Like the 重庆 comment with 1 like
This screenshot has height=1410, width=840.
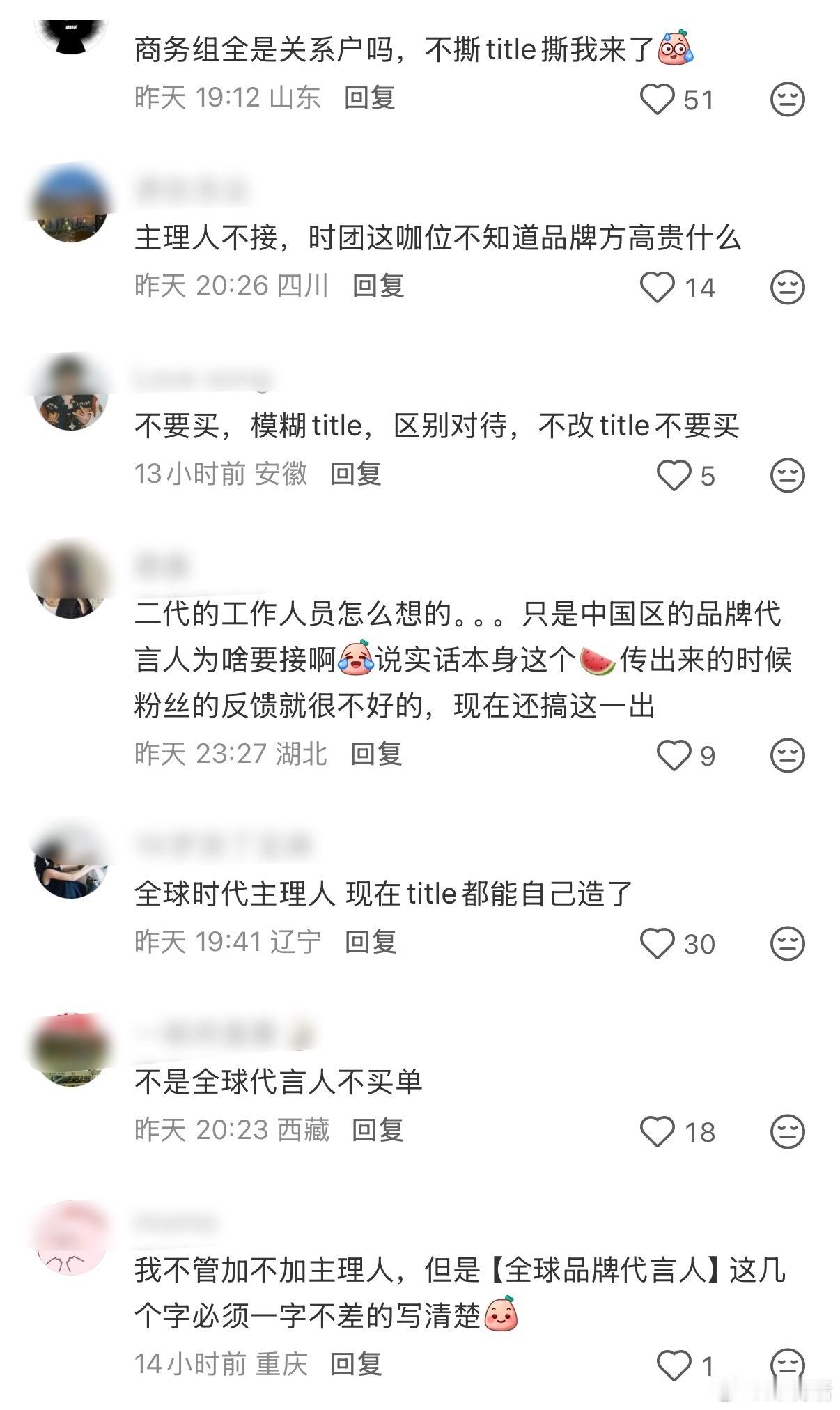click(674, 1365)
